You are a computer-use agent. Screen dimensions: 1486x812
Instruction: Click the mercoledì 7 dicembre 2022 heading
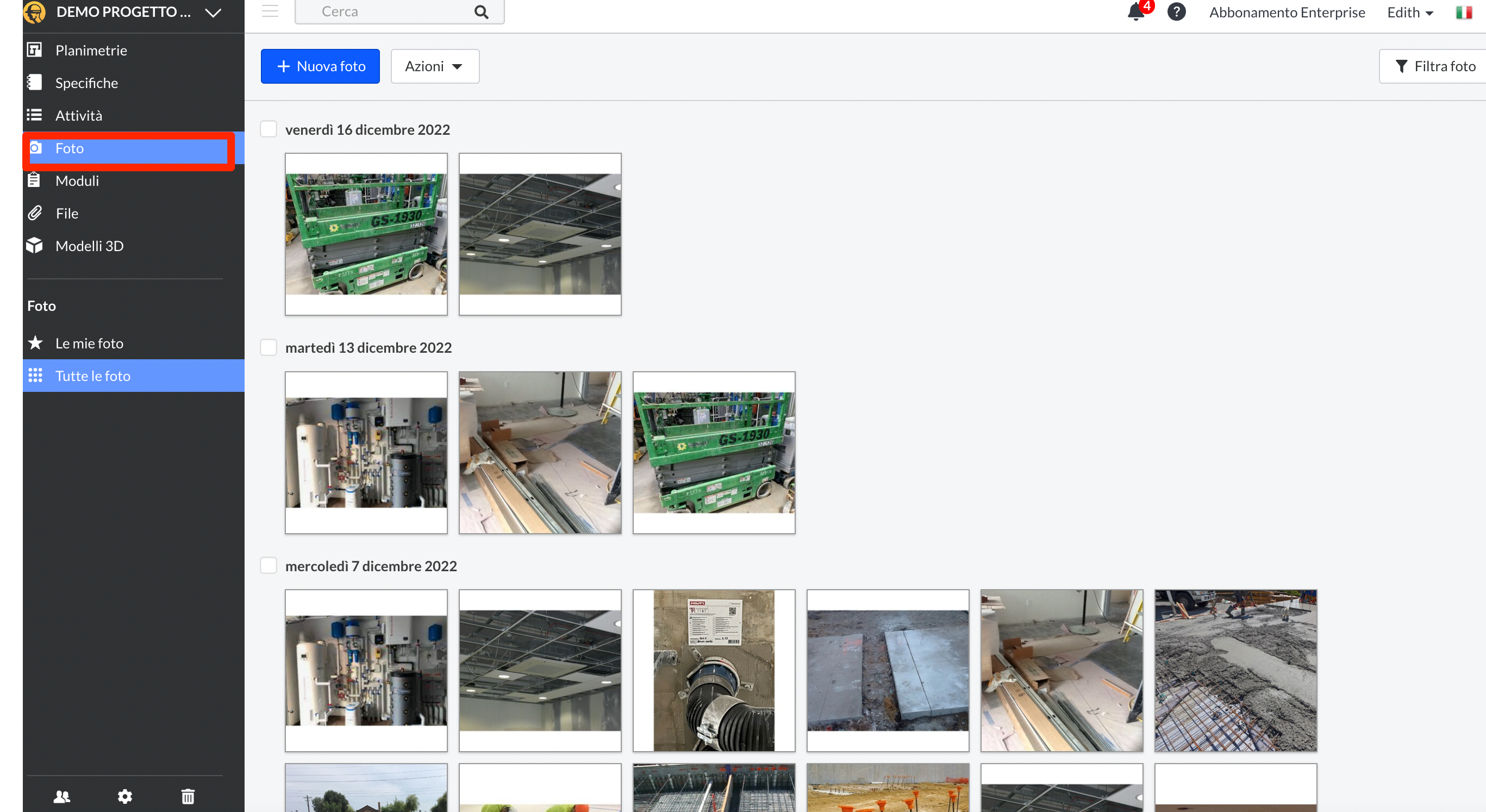coord(371,566)
